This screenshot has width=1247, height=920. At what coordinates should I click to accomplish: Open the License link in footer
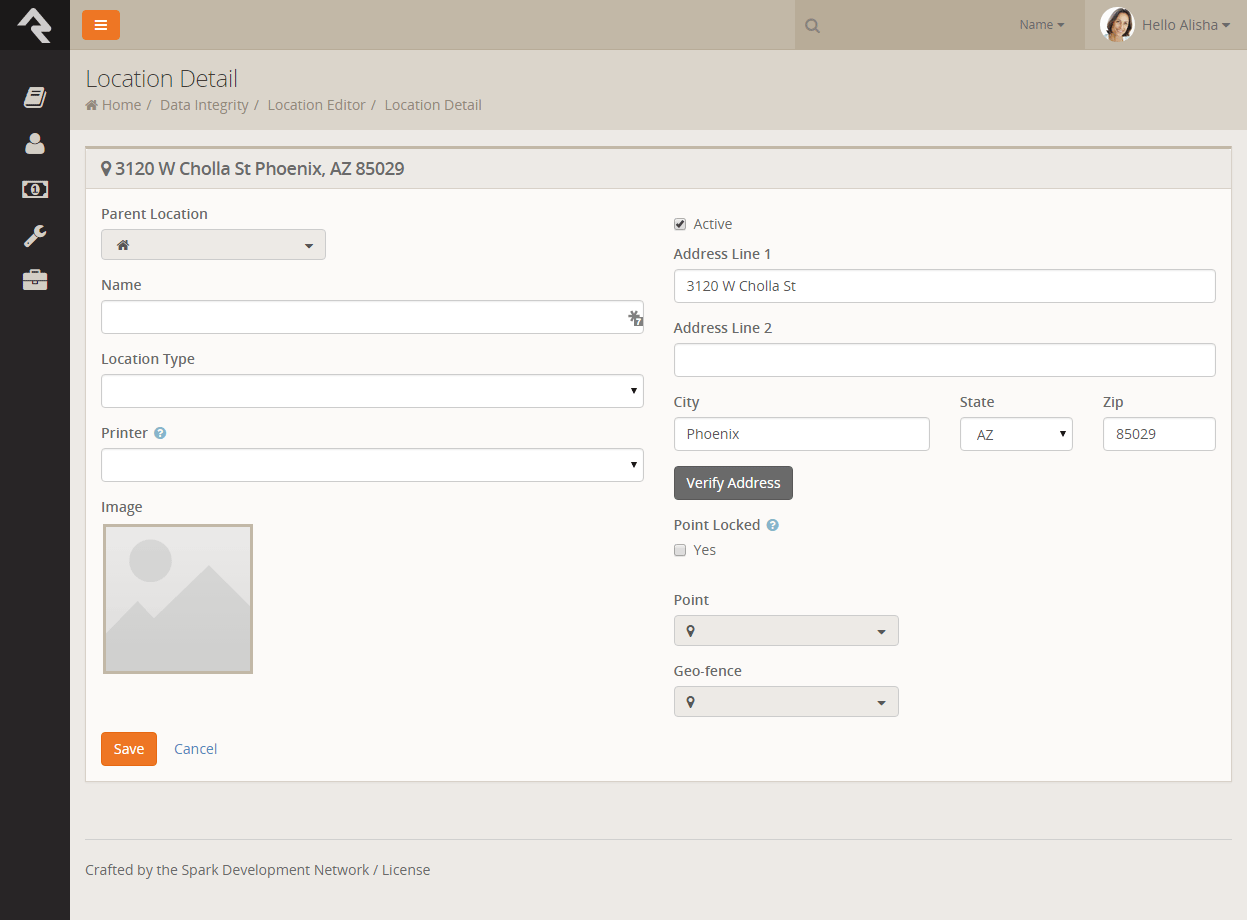tap(406, 870)
